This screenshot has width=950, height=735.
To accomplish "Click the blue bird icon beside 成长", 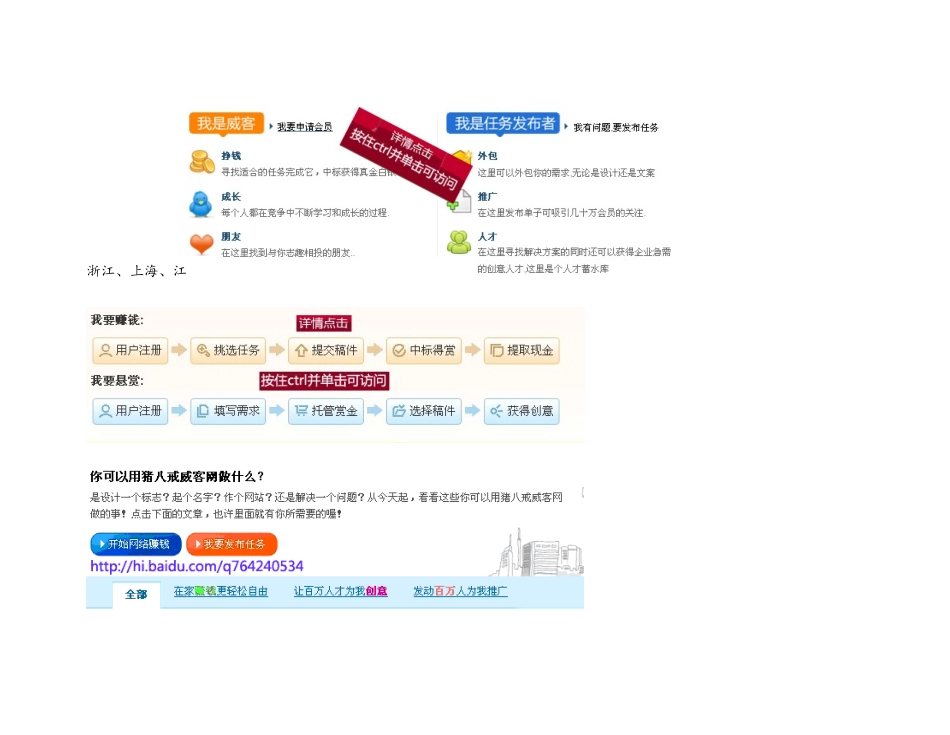I will tap(201, 204).
